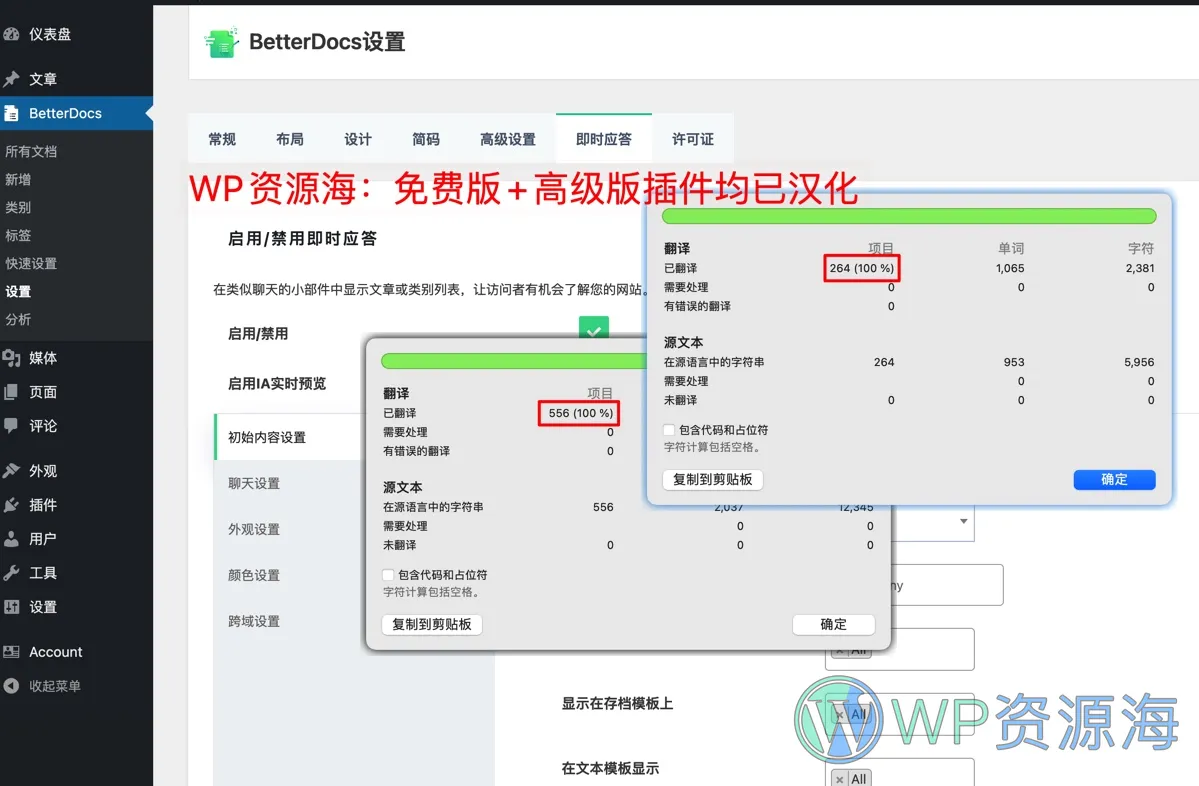The height and width of the screenshot is (786, 1199).
Task: Switch to the 简码 tab
Action: pyautogui.click(x=426, y=139)
